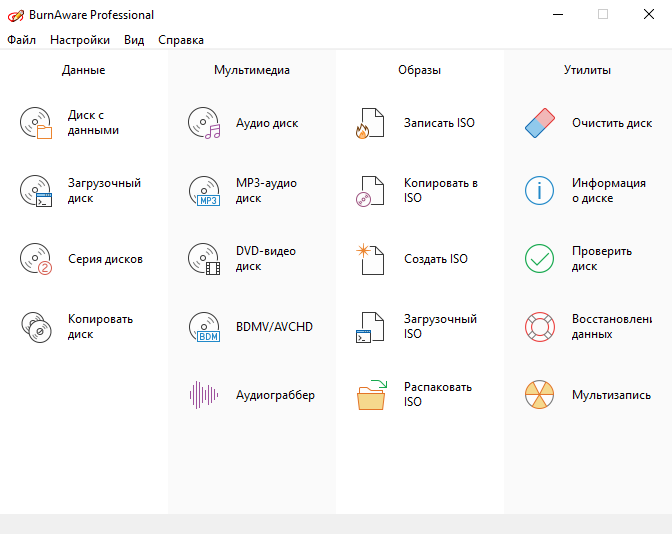Select 'MP3-аудио диск' label
The width and height of the screenshot is (672, 534).
click(x=266, y=190)
